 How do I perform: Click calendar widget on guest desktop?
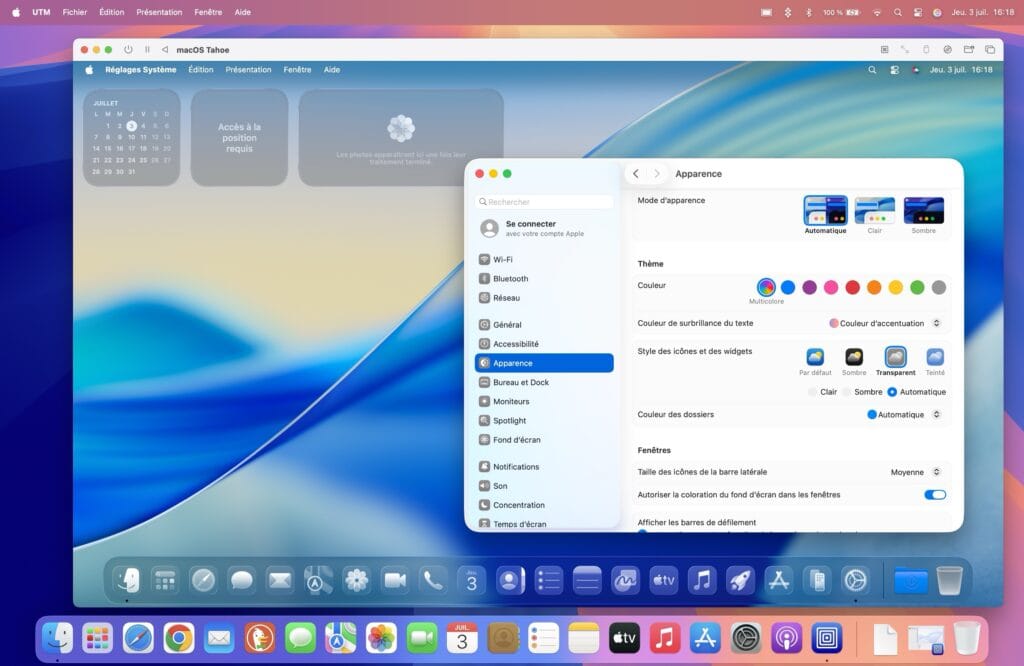click(x=131, y=138)
